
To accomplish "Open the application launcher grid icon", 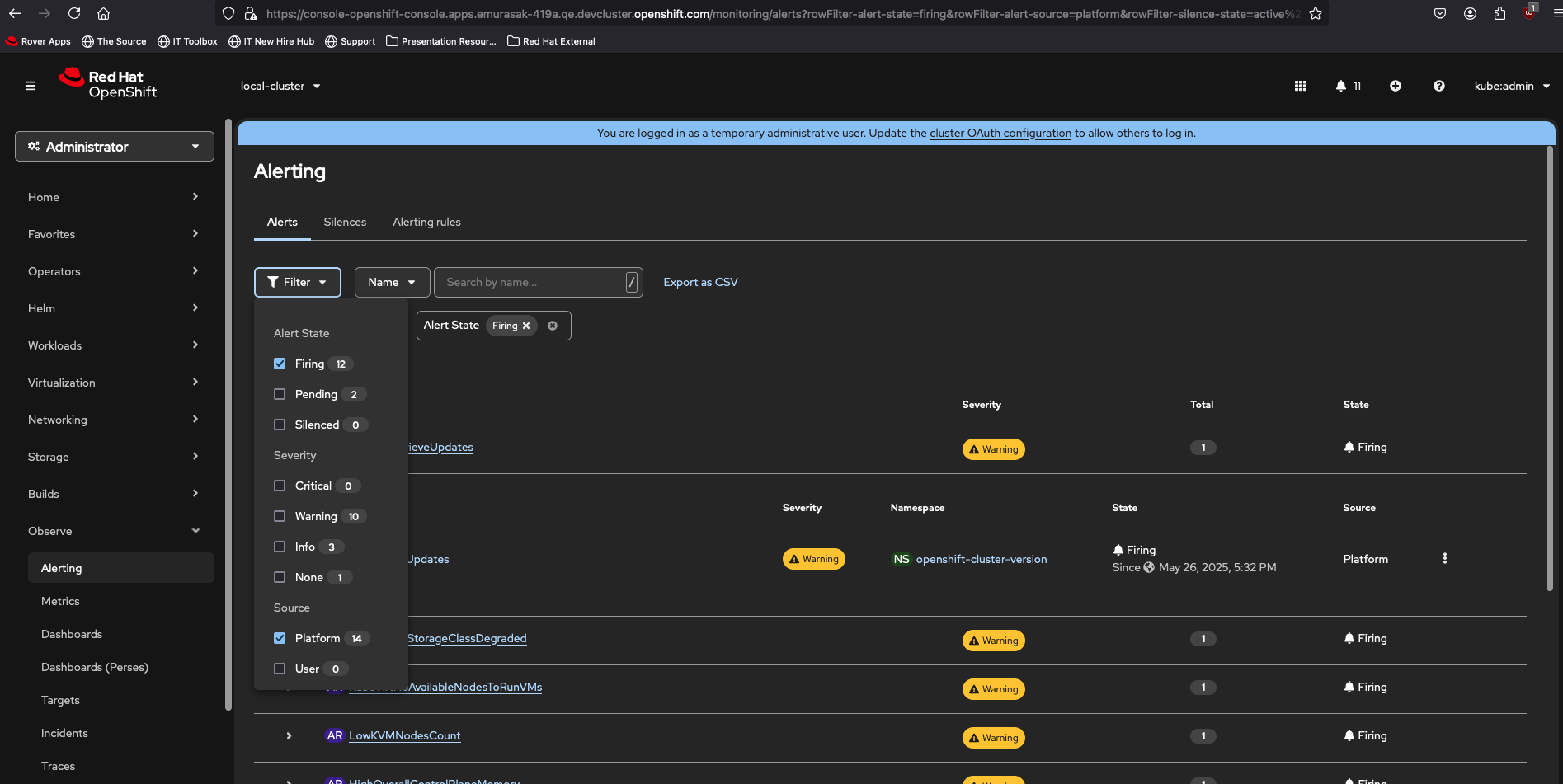I will coord(1301,86).
